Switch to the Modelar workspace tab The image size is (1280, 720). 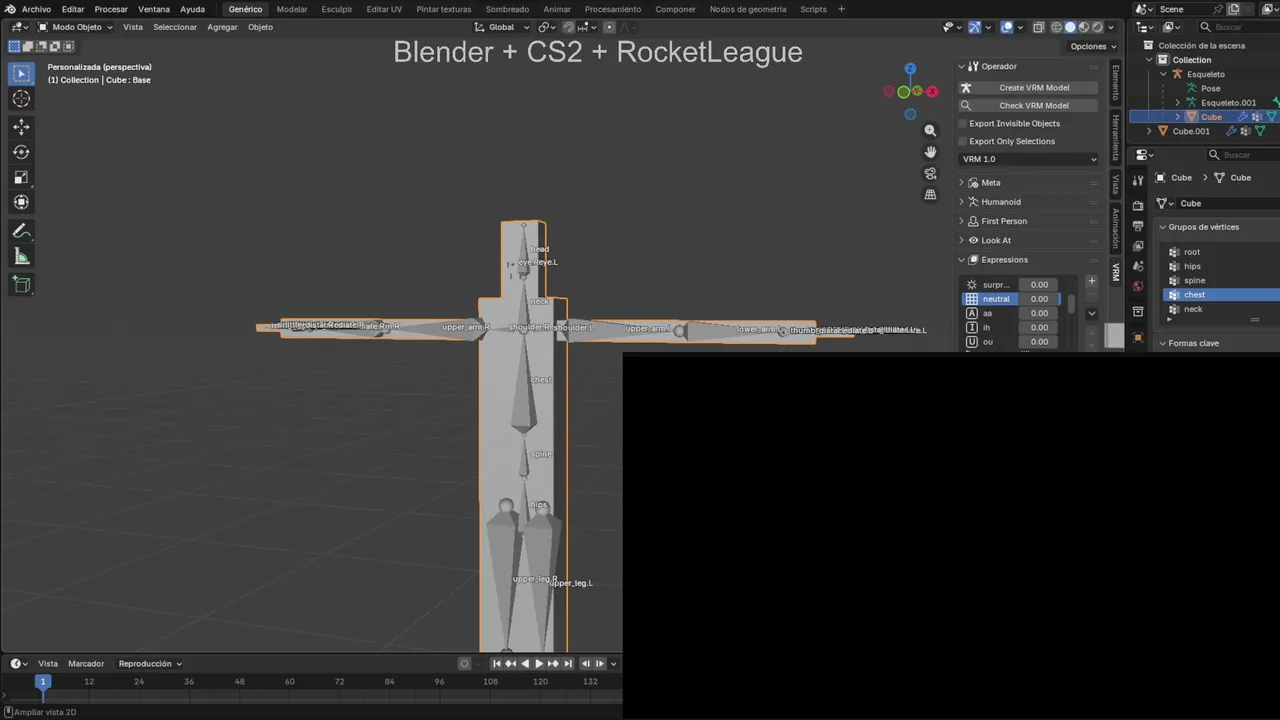292,9
